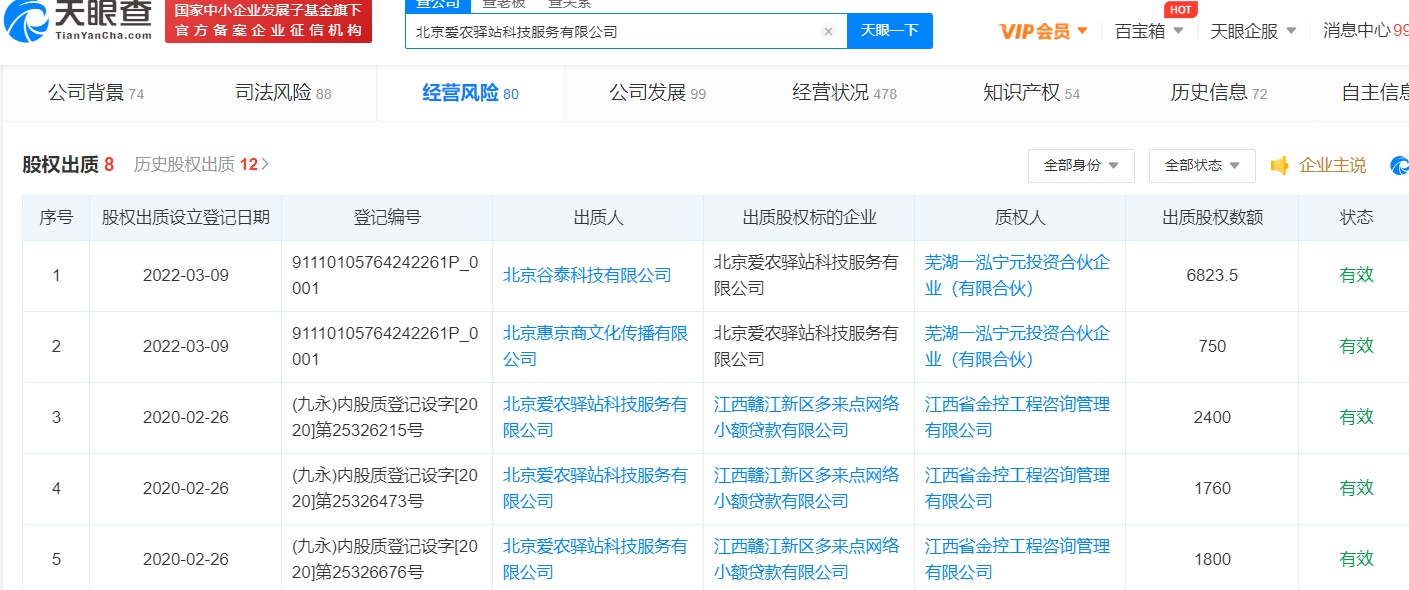Switch to the 公司发展 tab
Image resolution: width=1409 pixels, height=590 pixels.
(x=657, y=93)
